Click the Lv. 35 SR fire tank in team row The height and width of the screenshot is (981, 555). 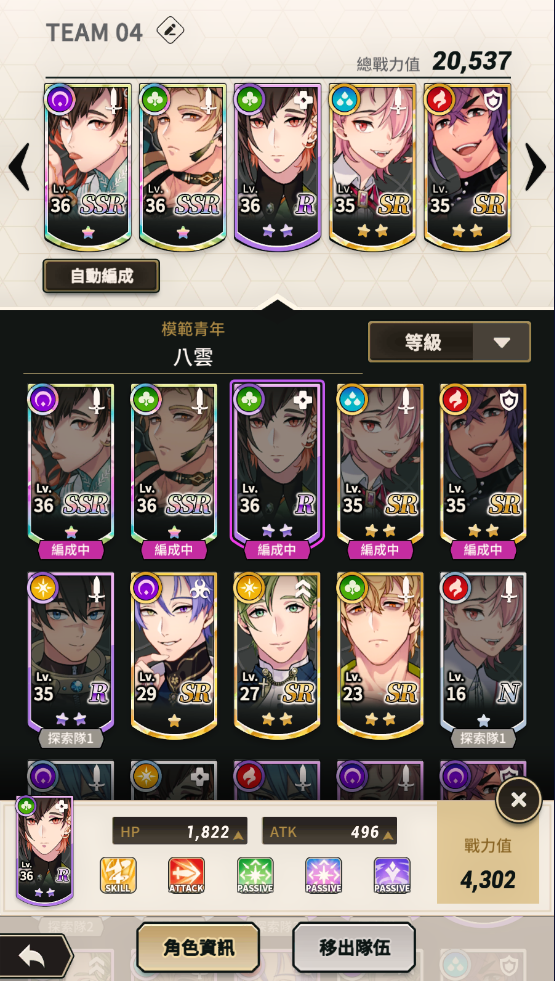(467, 166)
